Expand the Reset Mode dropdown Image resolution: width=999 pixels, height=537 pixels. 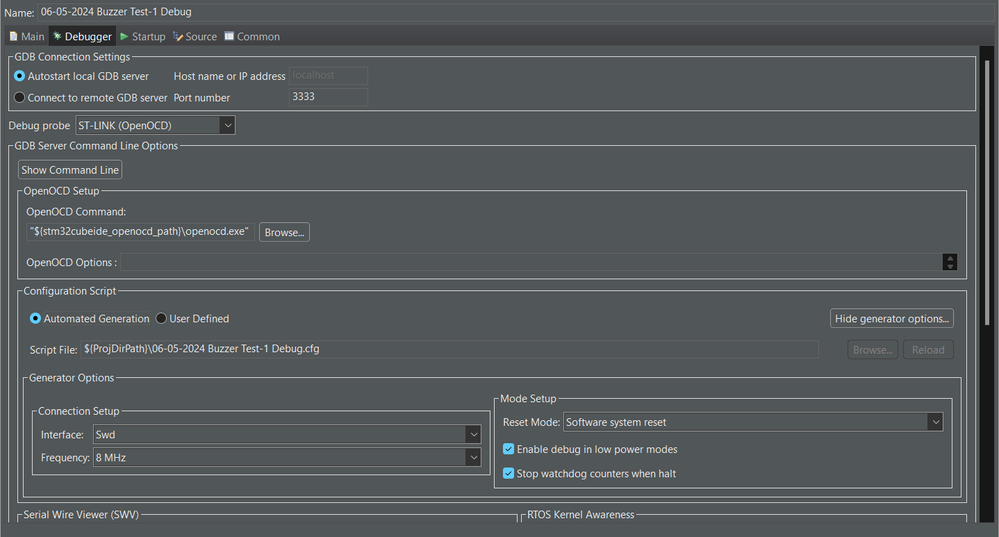pyautogui.click(x=753, y=423)
